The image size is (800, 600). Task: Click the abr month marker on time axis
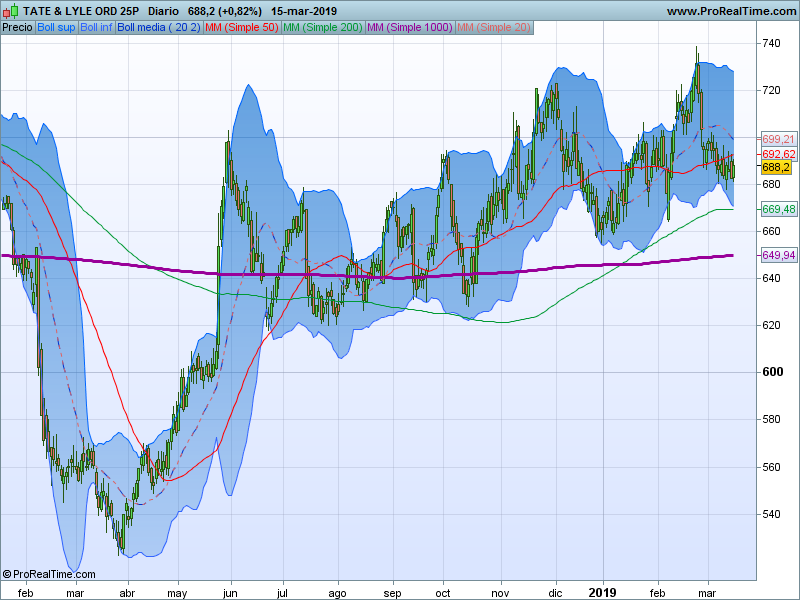click(x=127, y=593)
